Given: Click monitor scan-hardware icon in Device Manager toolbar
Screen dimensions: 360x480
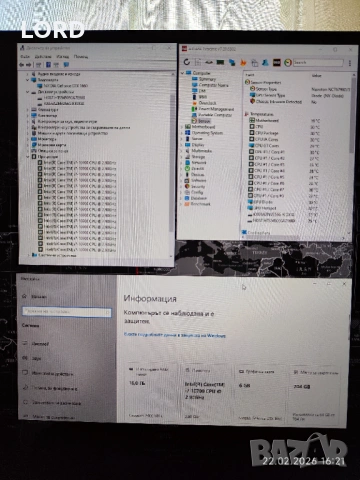Looking at the screenshot, I should [x=66, y=64].
